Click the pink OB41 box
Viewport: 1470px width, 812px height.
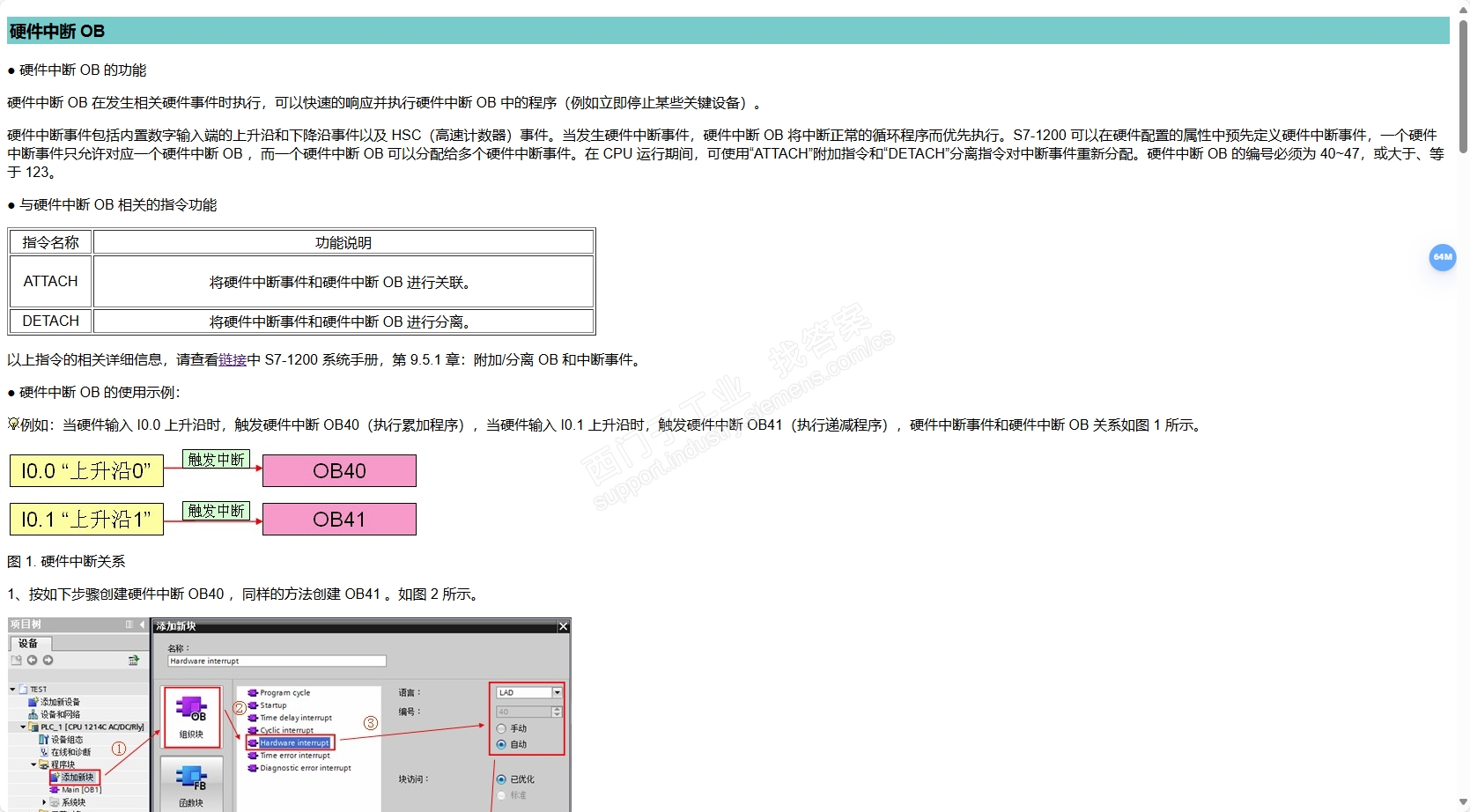(x=339, y=520)
